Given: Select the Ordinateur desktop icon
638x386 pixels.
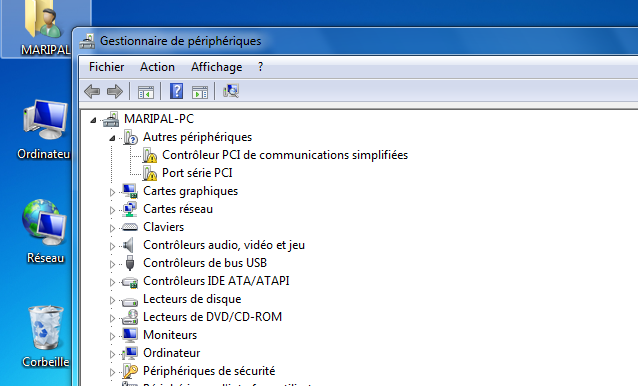Looking at the screenshot, I should (x=45, y=129).
